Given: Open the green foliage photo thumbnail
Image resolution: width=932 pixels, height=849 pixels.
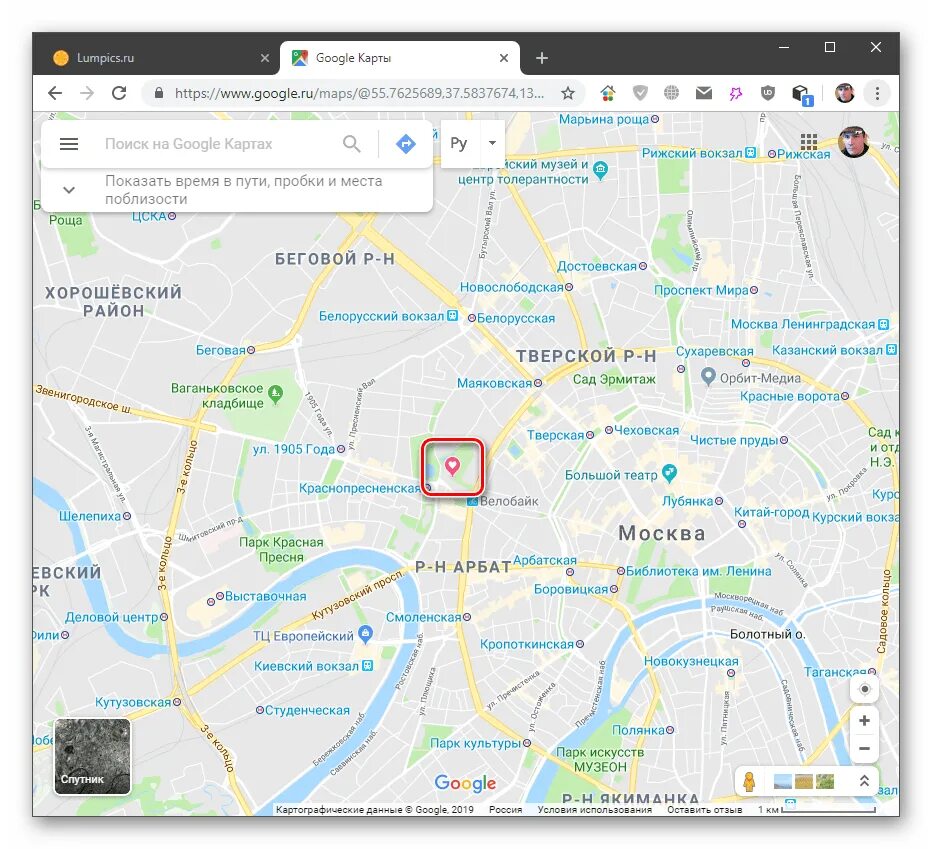Looking at the screenshot, I should click(x=825, y=781).
